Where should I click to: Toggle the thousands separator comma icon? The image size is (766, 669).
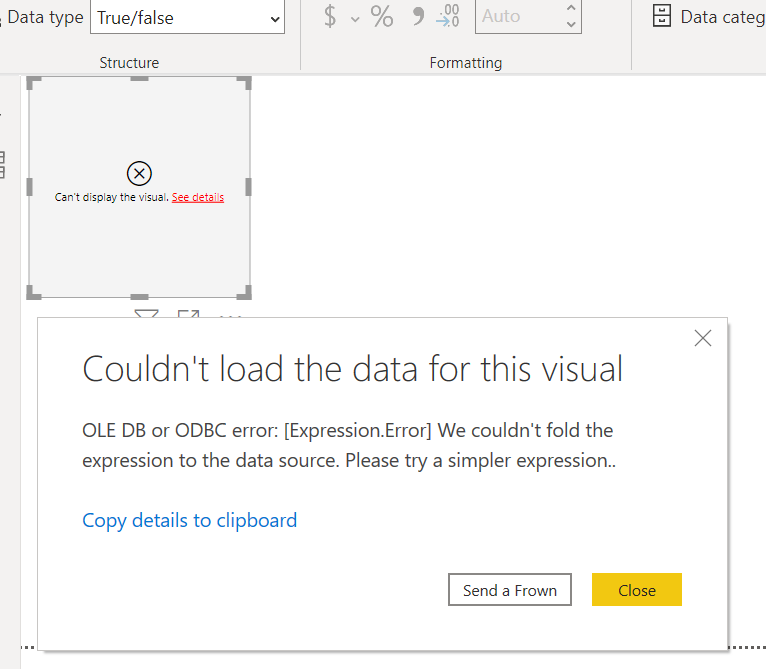418,16
